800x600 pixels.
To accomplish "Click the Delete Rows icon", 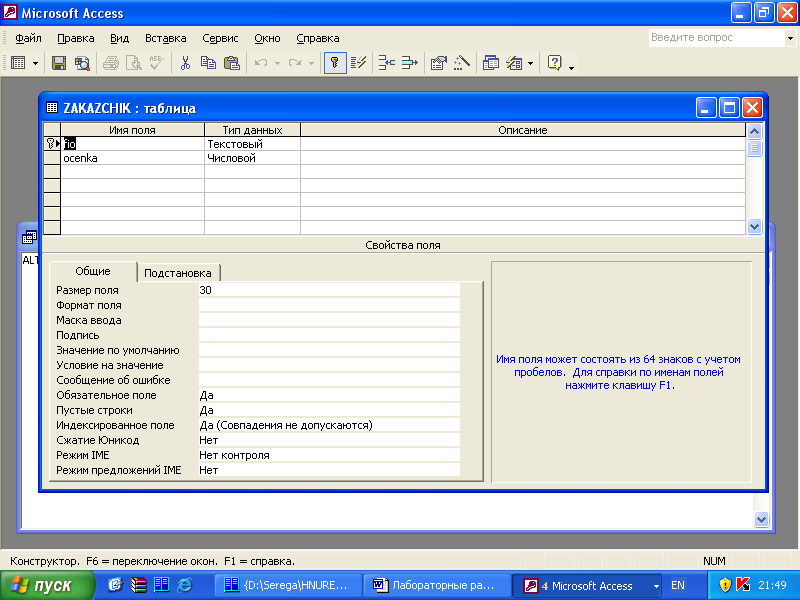I will coord(410,63).
